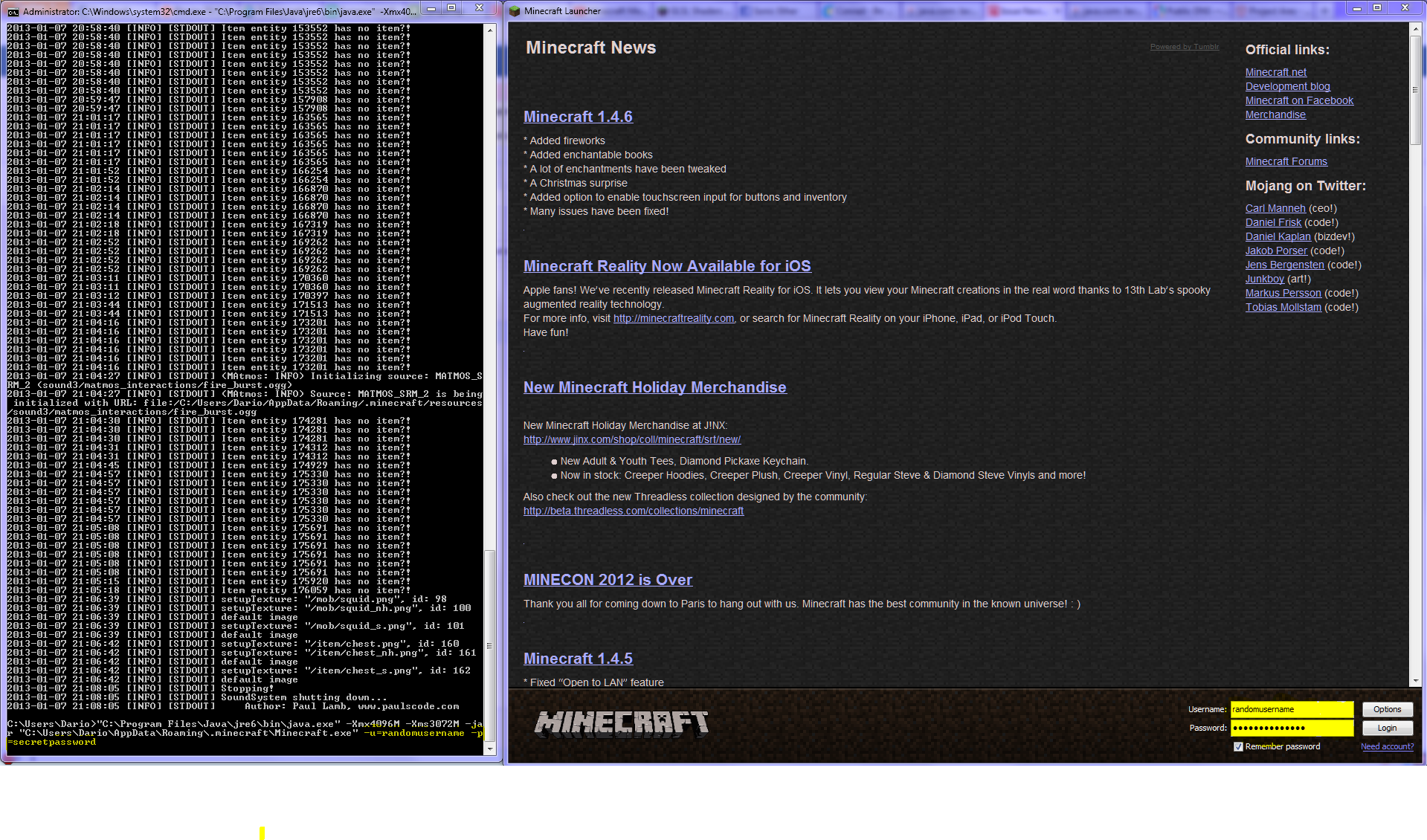
Task: Open the beta.threadless.com collection link
Action: click(x=634, y=511)
